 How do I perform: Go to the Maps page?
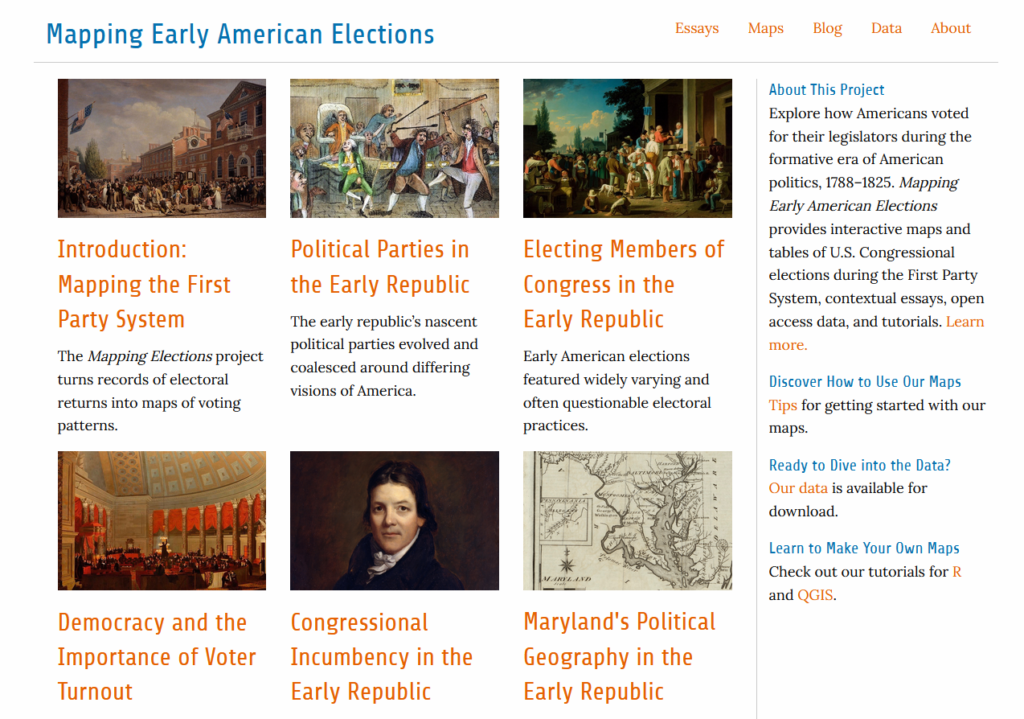pyautogui.click(x=765, y=28)
